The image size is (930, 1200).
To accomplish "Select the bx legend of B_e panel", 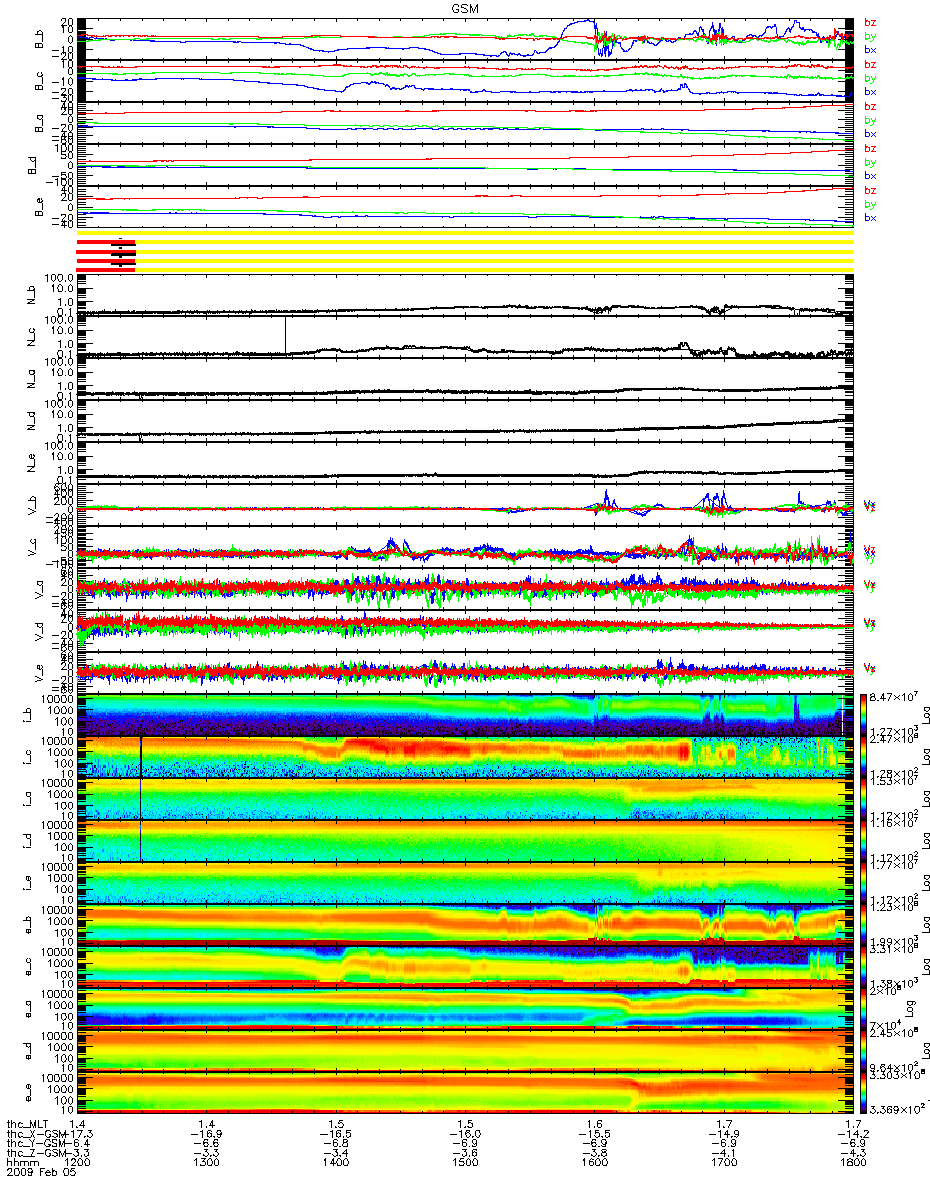I will (x=870, y=218).
